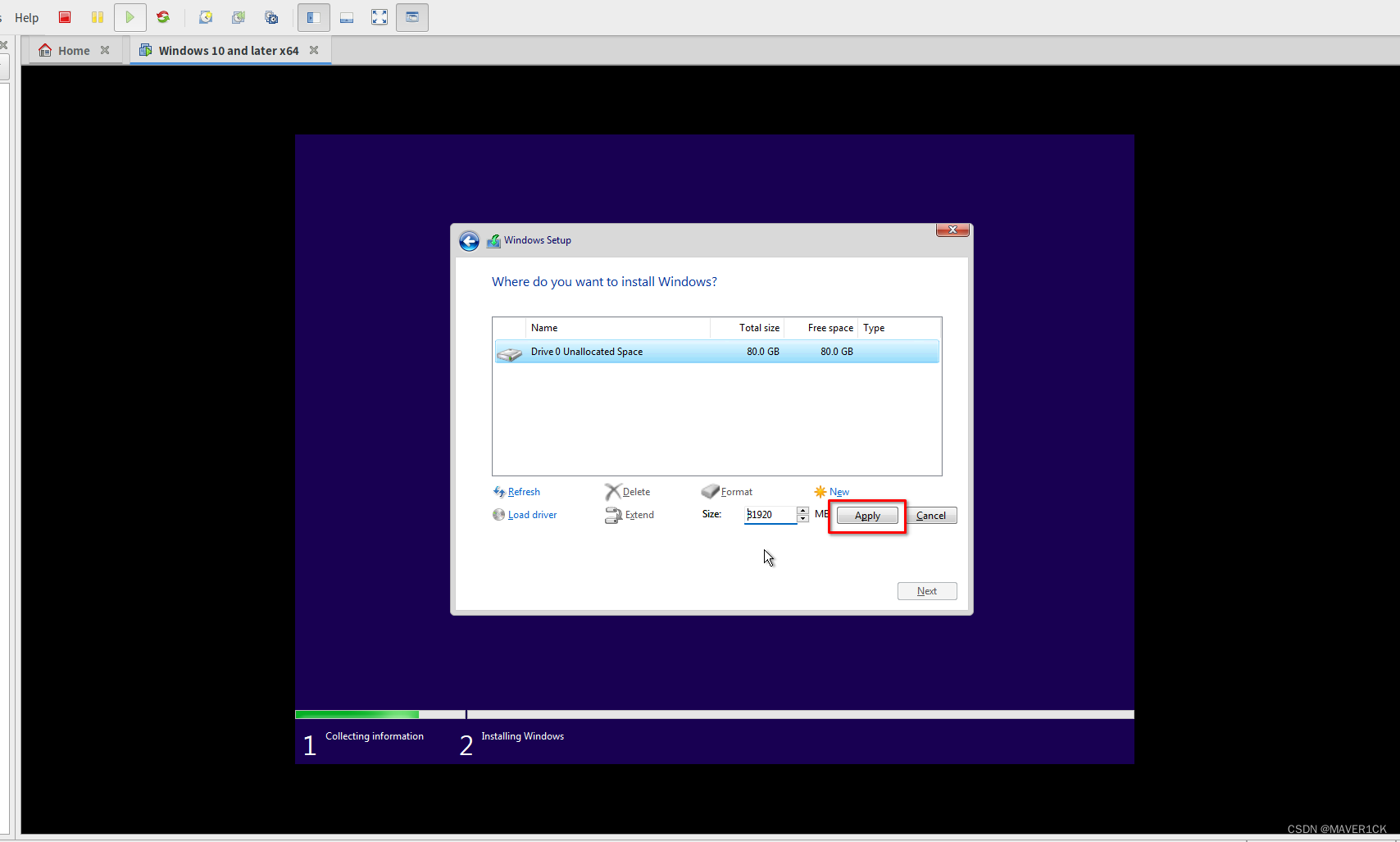Close the Windows 10 and later x64 tab
The height and width of the screenshot is (842, 1400).
(x=314, y=50)
